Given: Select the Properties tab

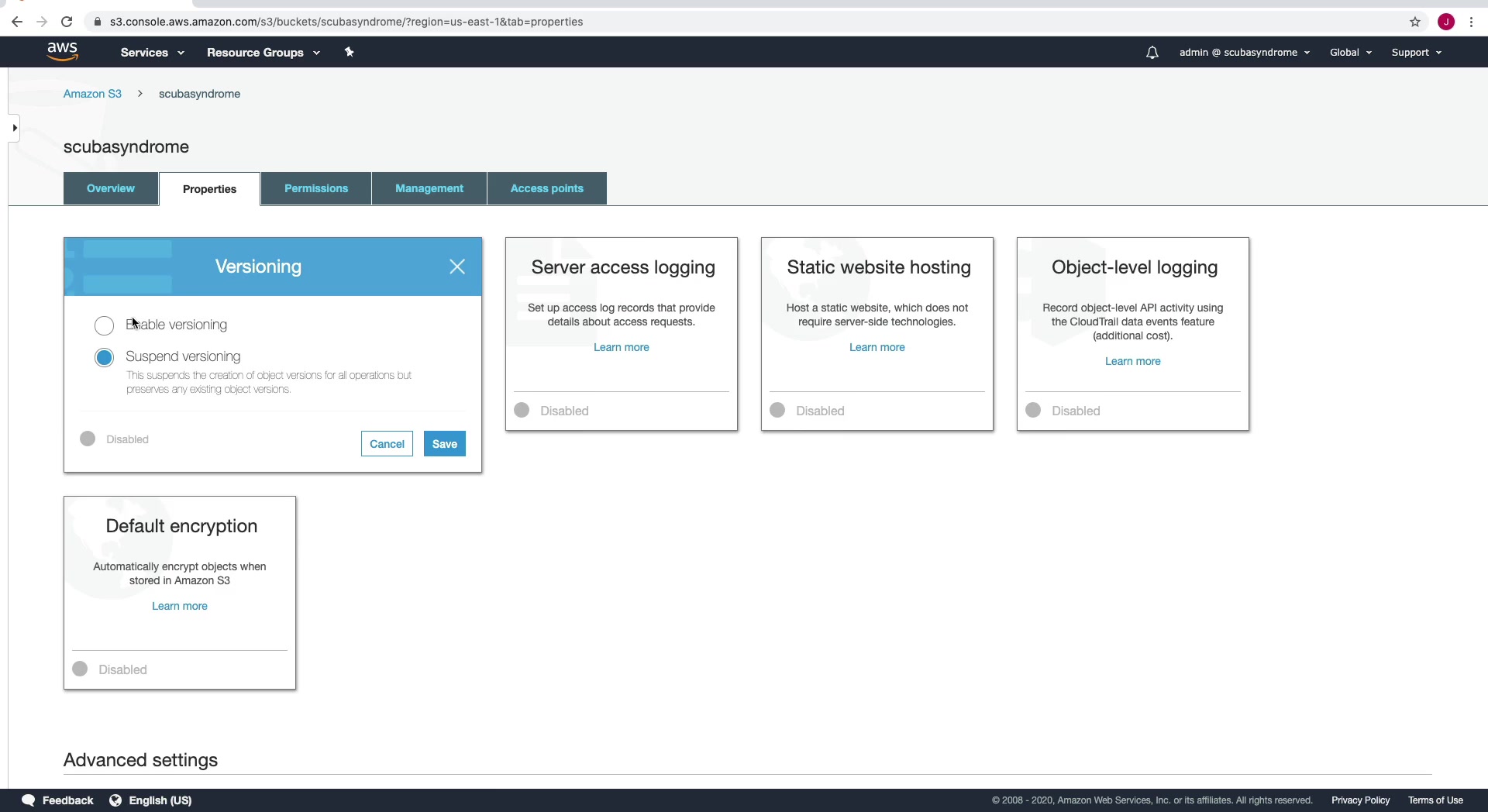Looking at the screenshot, I should coord(209,189).
